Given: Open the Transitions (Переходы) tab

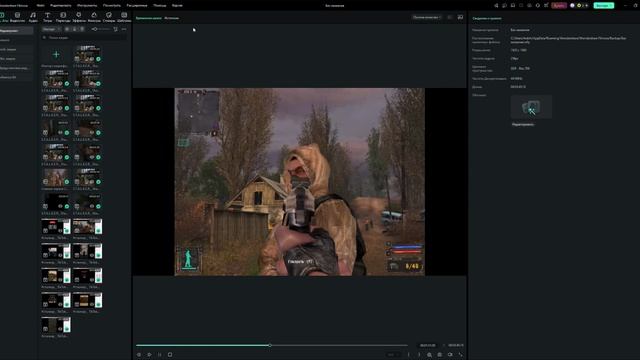Looking at the screenshot, I should point(63,17).
